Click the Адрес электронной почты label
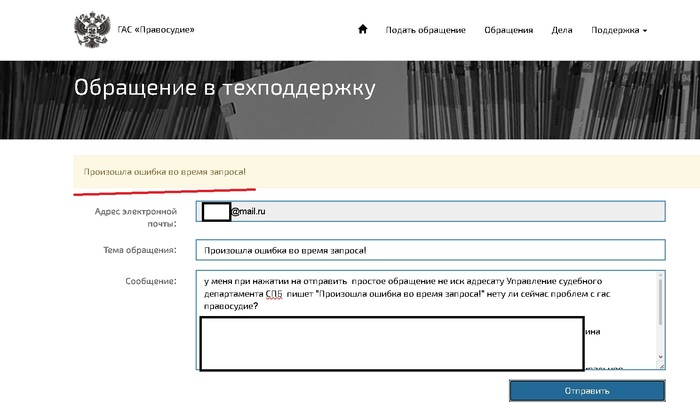 135,217
